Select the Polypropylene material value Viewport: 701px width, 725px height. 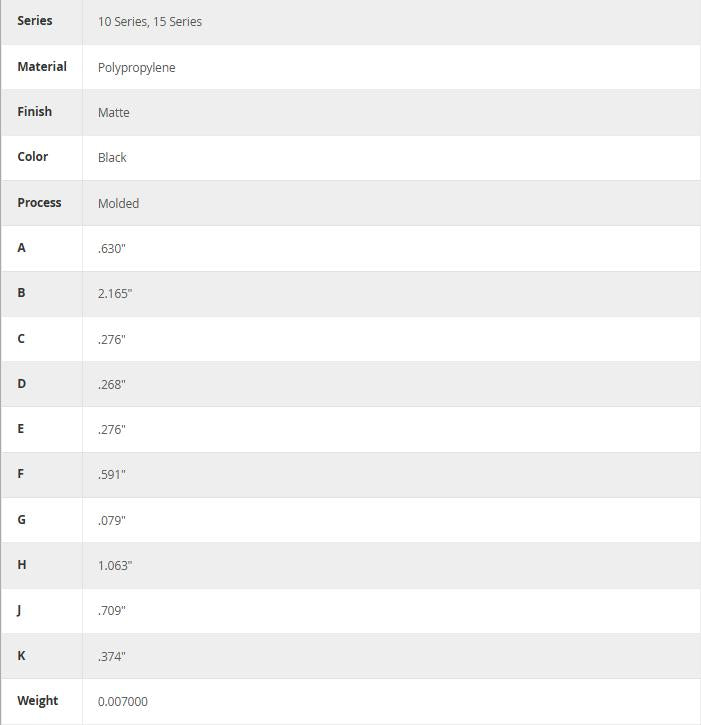tap(137, 68)
